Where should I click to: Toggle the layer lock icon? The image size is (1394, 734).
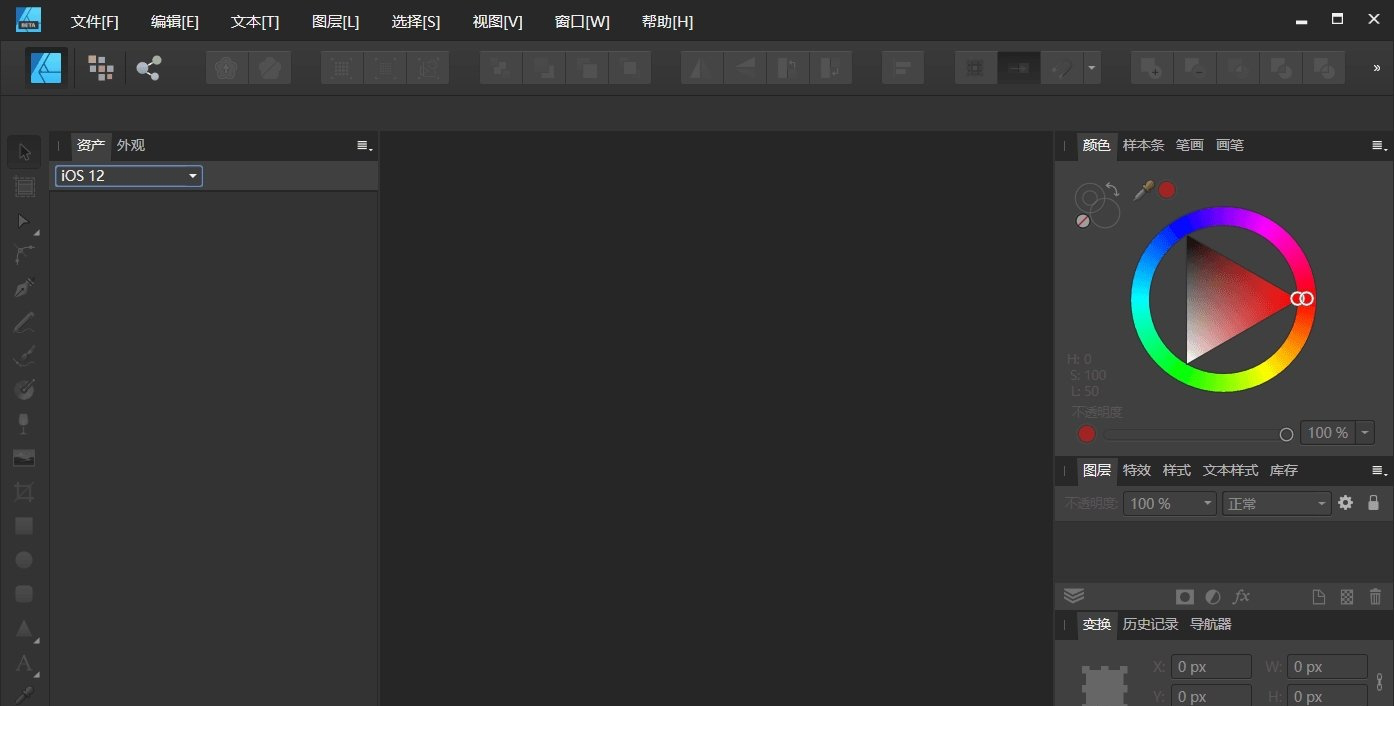click(x=1373, y=503)
